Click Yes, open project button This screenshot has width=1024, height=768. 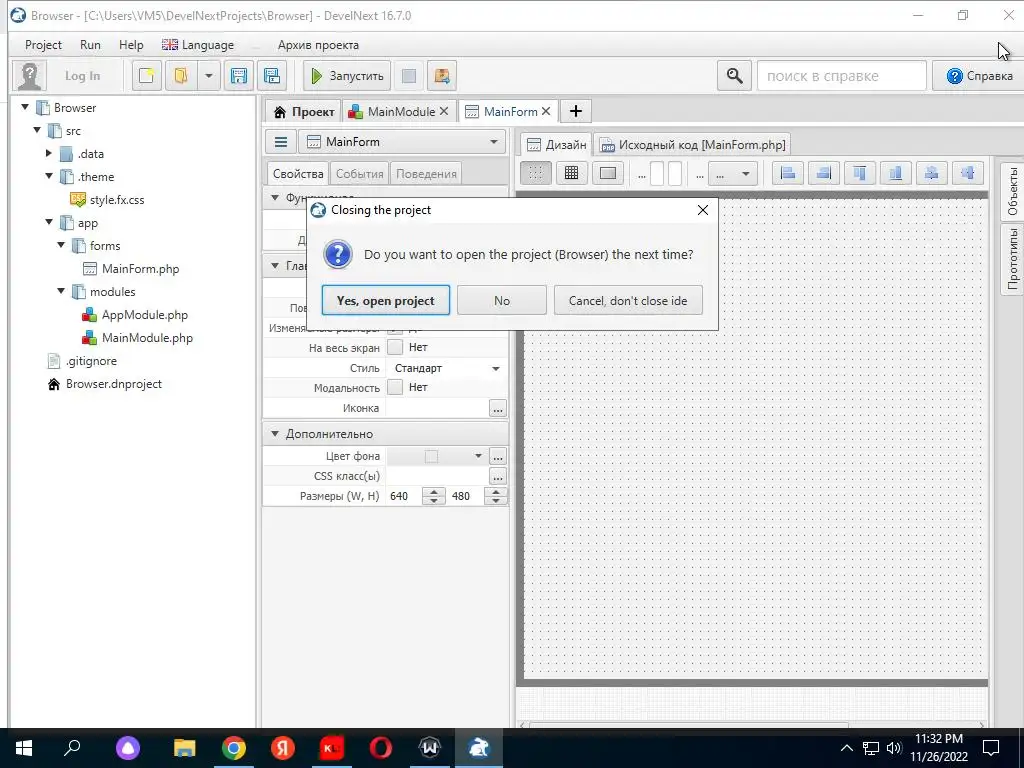(x=385, y=300)
